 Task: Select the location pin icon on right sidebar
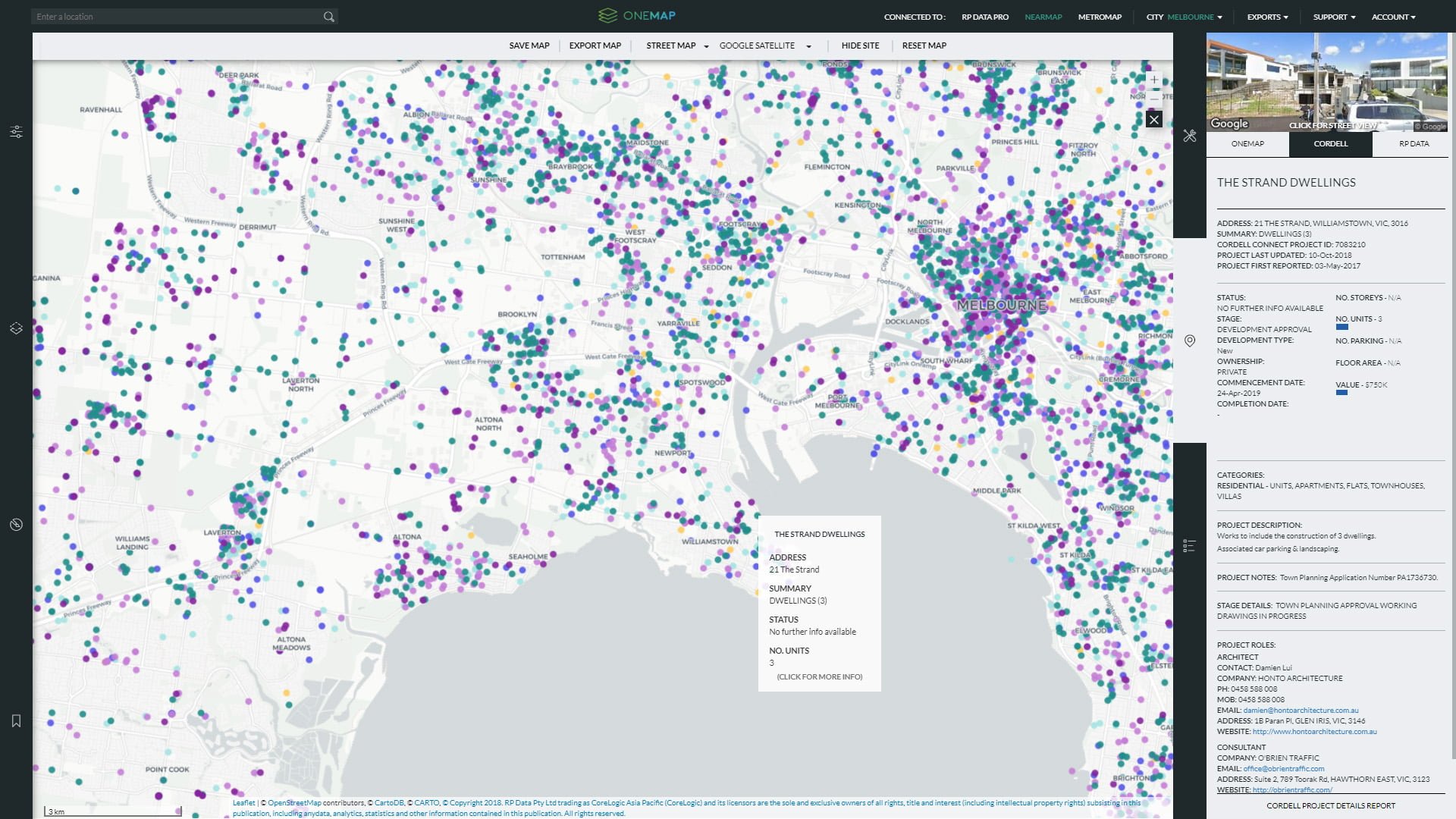click(1189, 341)
